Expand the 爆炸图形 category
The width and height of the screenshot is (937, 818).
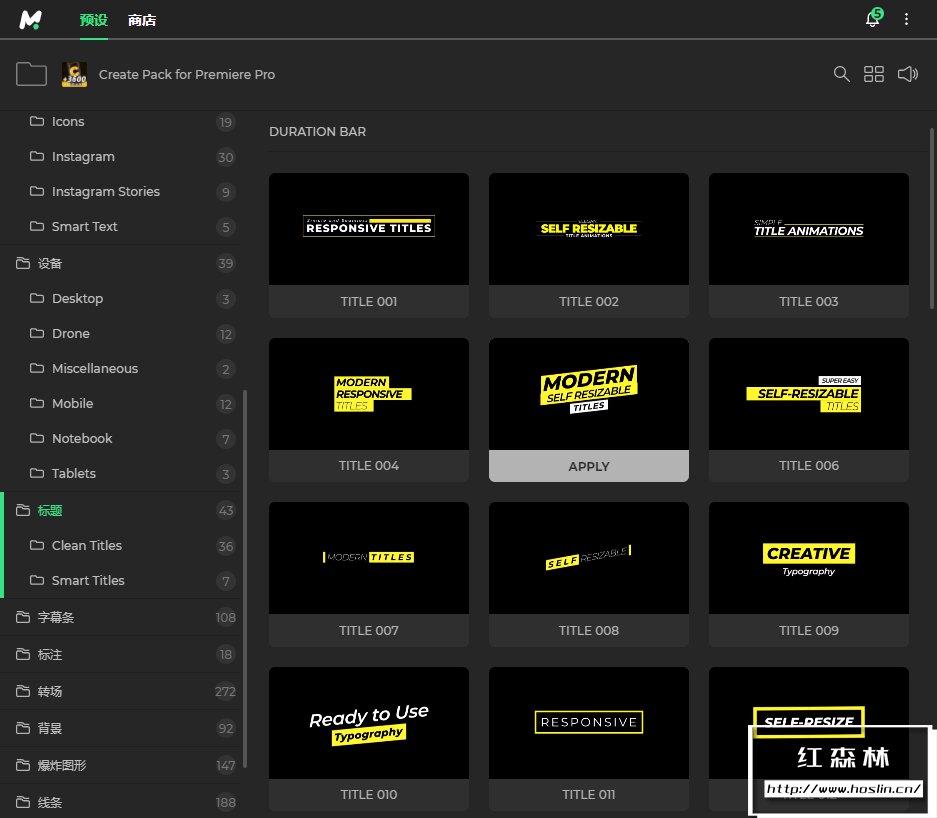tap(120, 765)
